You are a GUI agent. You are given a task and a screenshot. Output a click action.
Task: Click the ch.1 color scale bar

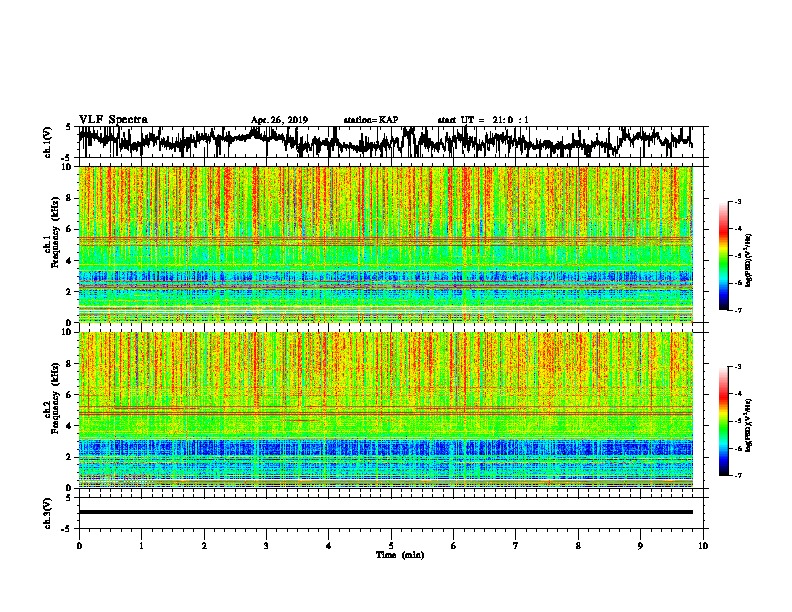(x=724, y=256)
